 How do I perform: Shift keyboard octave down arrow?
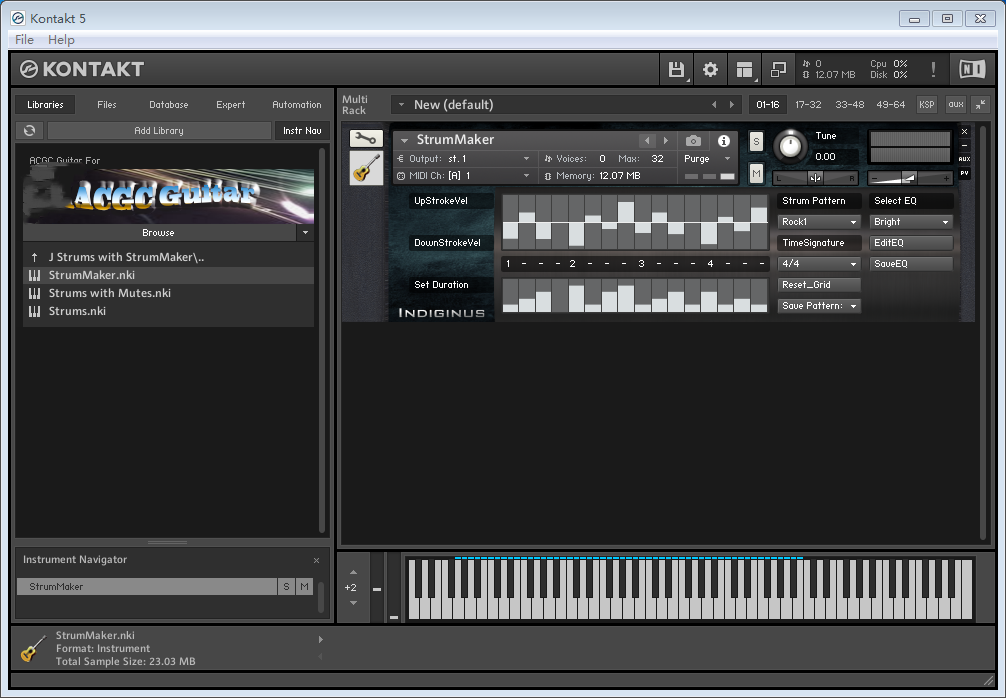click(x=353, y=603)
